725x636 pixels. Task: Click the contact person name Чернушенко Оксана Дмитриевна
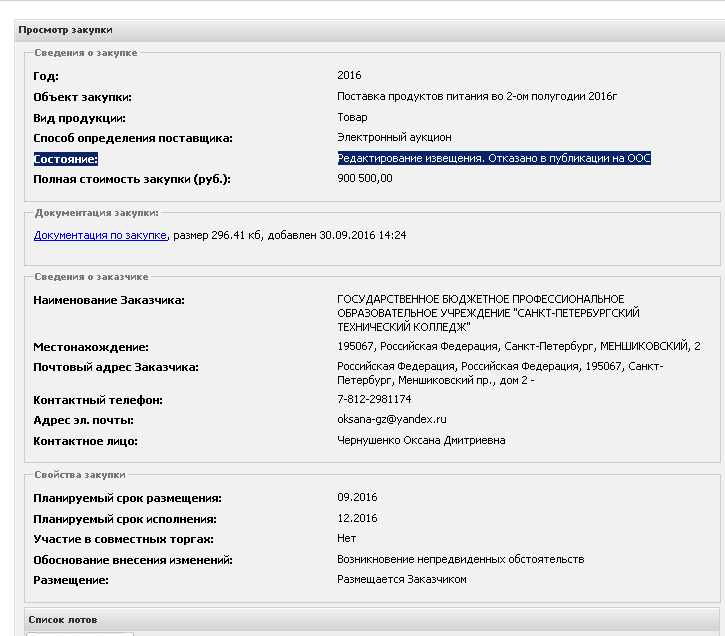[x=421, y=440]
